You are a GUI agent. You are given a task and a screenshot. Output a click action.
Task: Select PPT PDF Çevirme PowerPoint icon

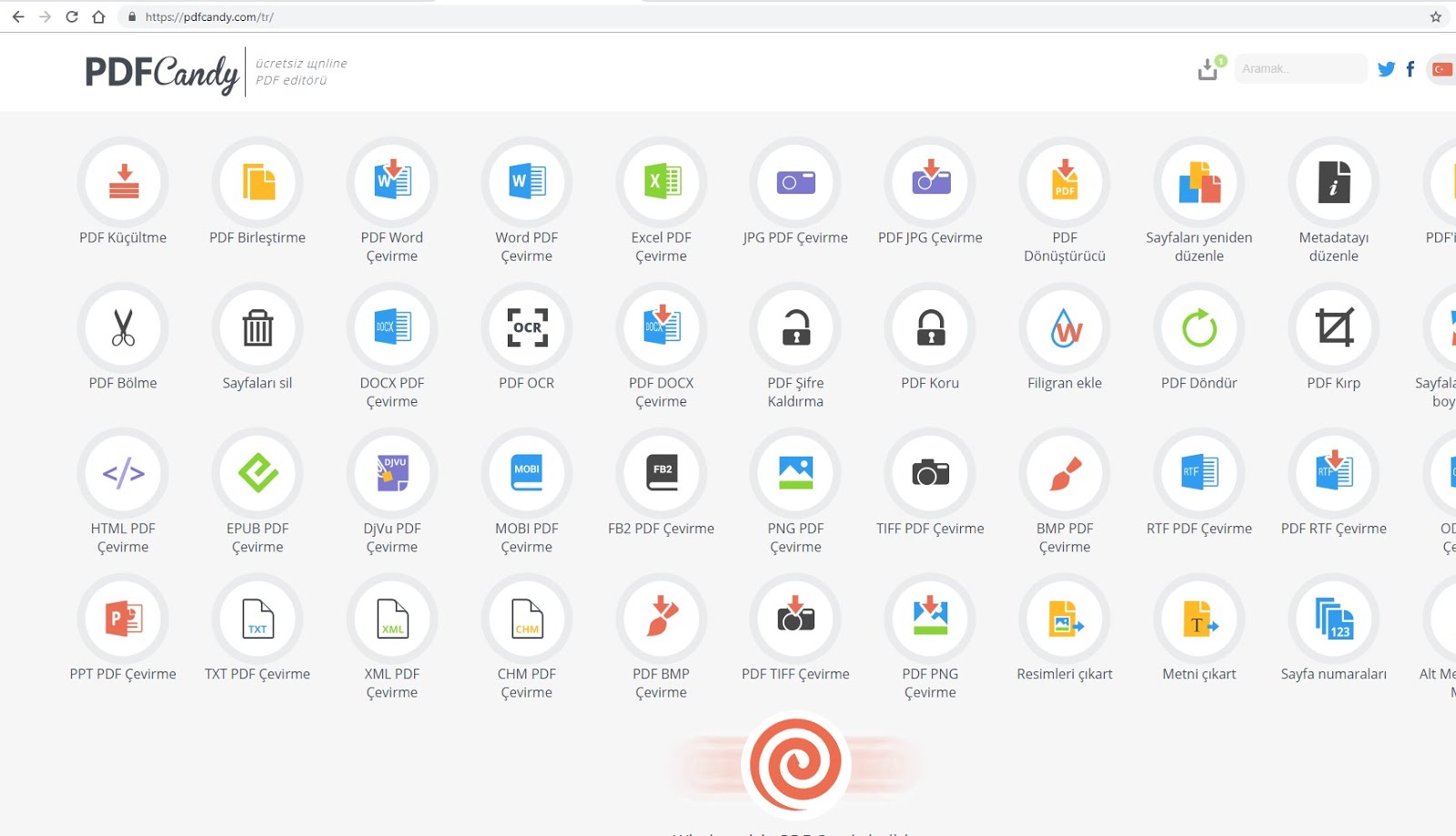(123, 619)
